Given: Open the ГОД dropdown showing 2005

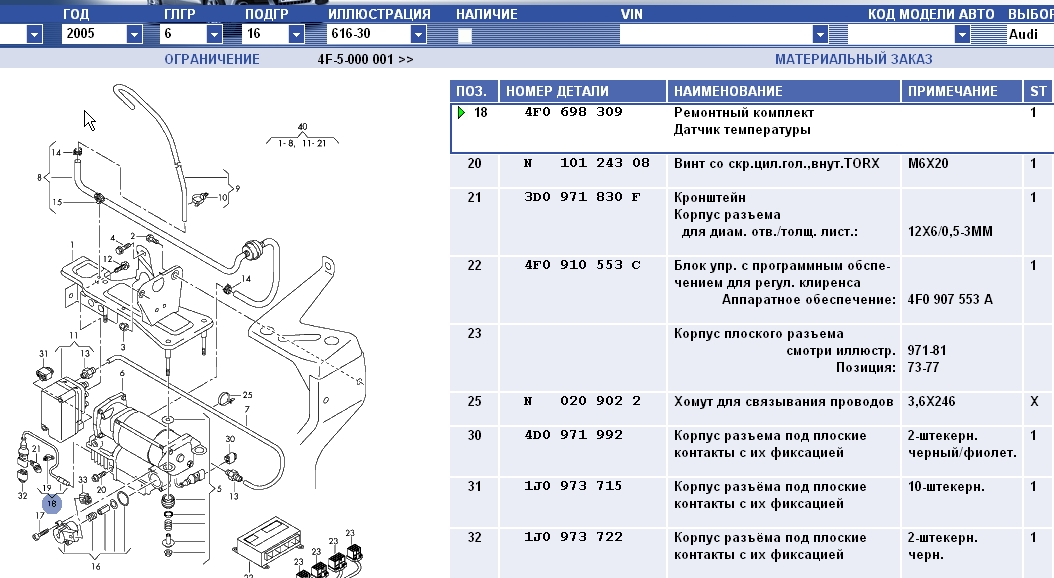Looking at the screenshot, I should [135, 35].
